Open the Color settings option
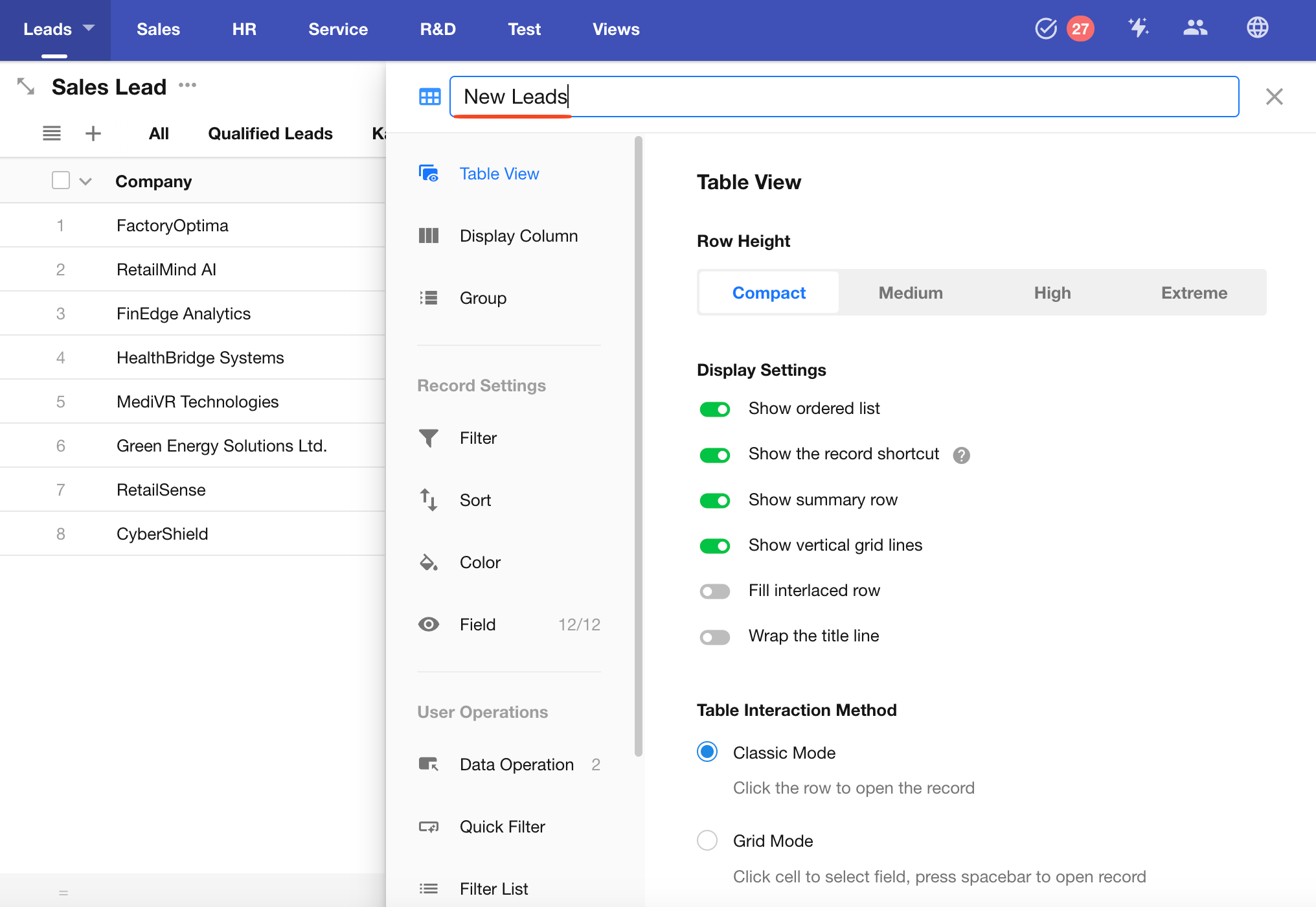This screenshot has height=907, width=1316. click(480, 562)
